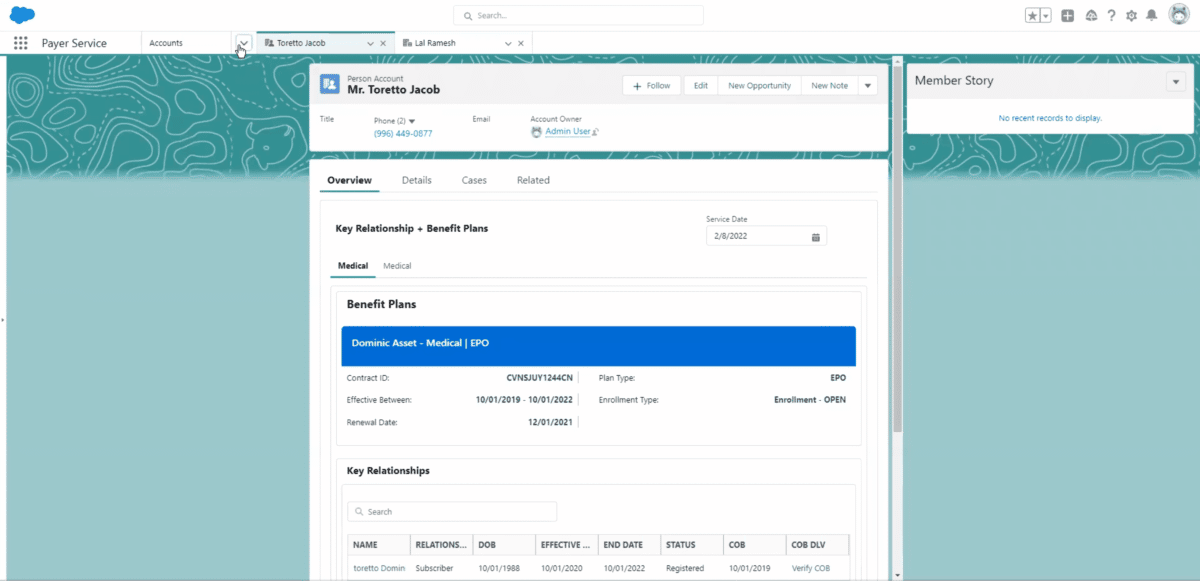The height and width of the screenshot is (581, 1200).
Task: Click the Trailhead guidance icon
Action: [1091, 15]
